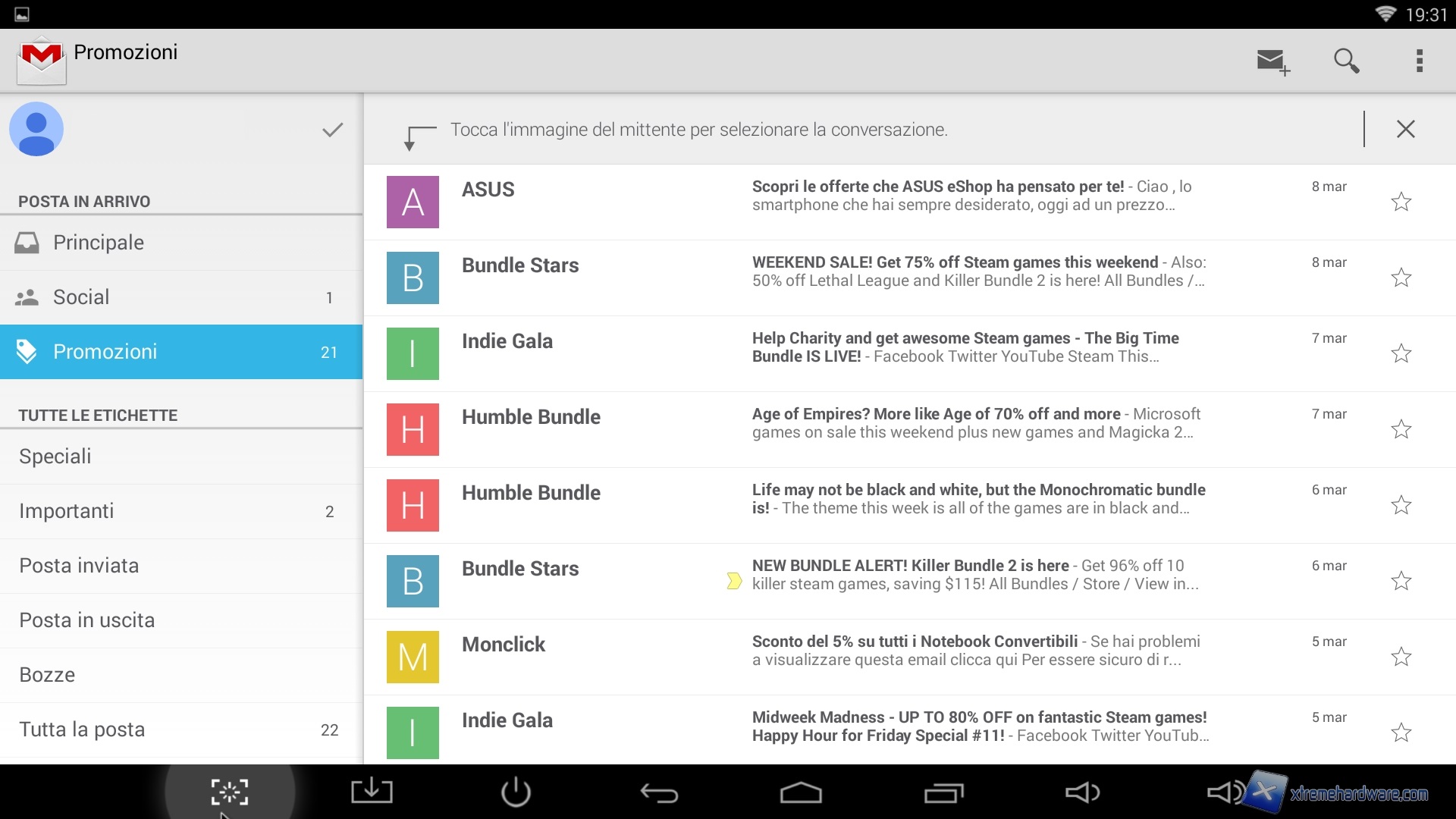Dismiss the sender image tip

point(1405,129)
